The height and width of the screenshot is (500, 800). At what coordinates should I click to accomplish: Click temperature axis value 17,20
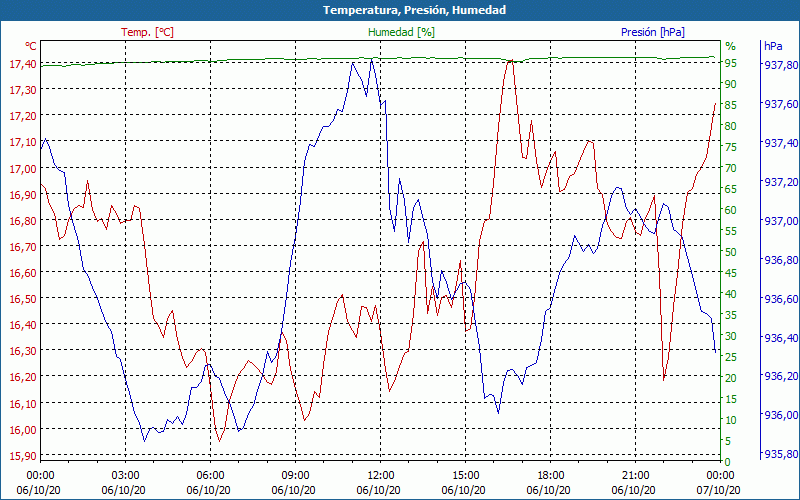click(x=22, y=116)
